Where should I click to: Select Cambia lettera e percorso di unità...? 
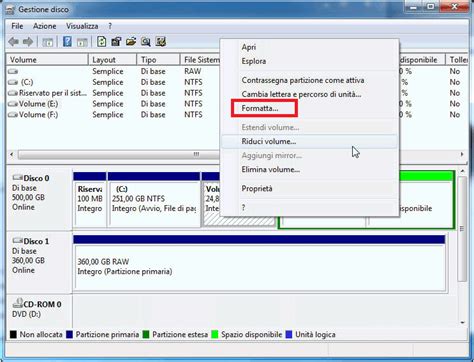pyautogui.click(x=310, y=94)
